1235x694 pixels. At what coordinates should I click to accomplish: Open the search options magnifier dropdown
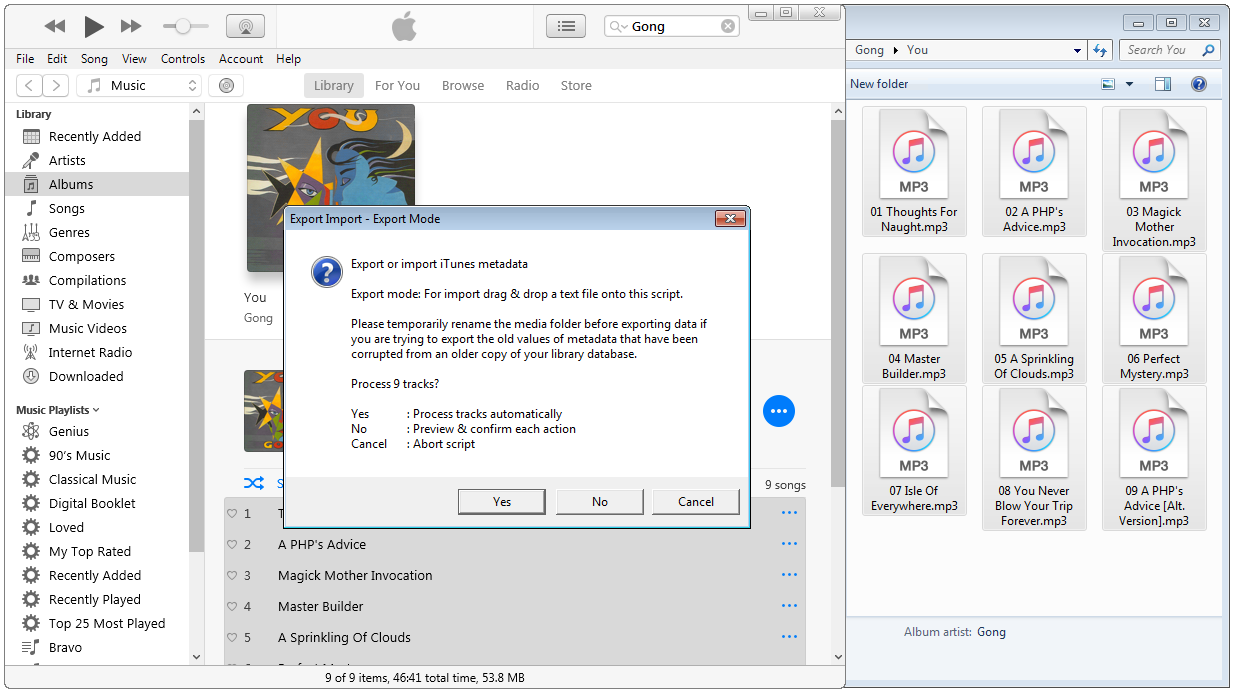coord(619,27)
